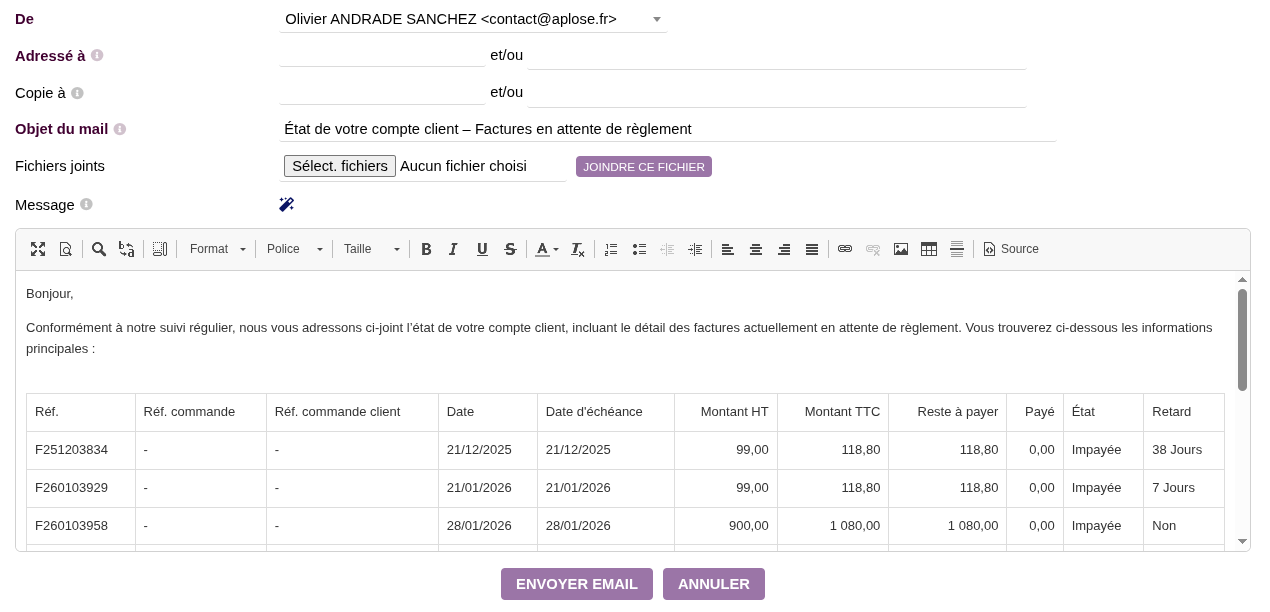Viewport: 1270px width, 612px height.
Task: Open the Police font dropdown
Action: pyautogui.click(x=294, y=249)
